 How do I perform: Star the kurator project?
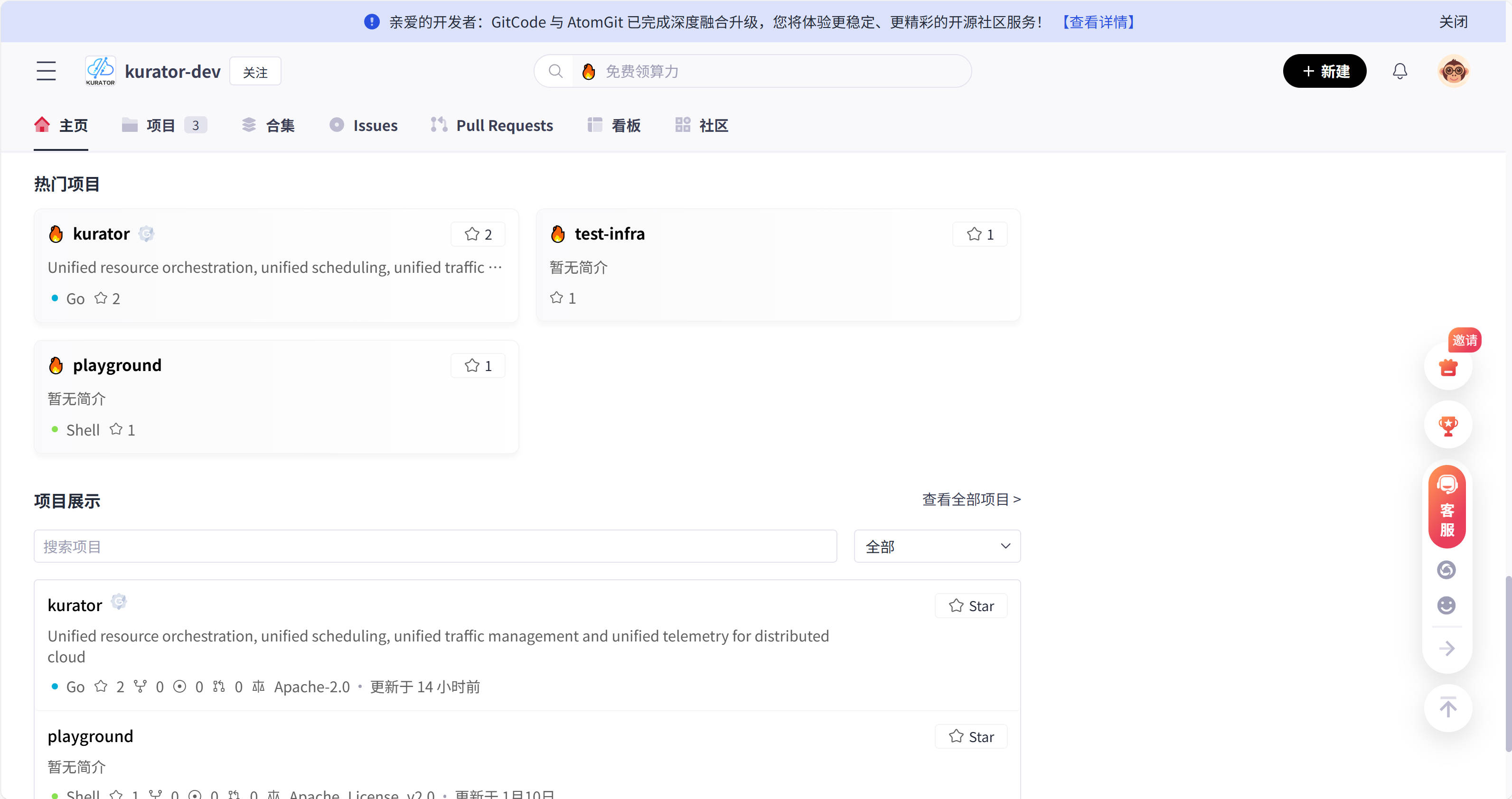(971, 605)
